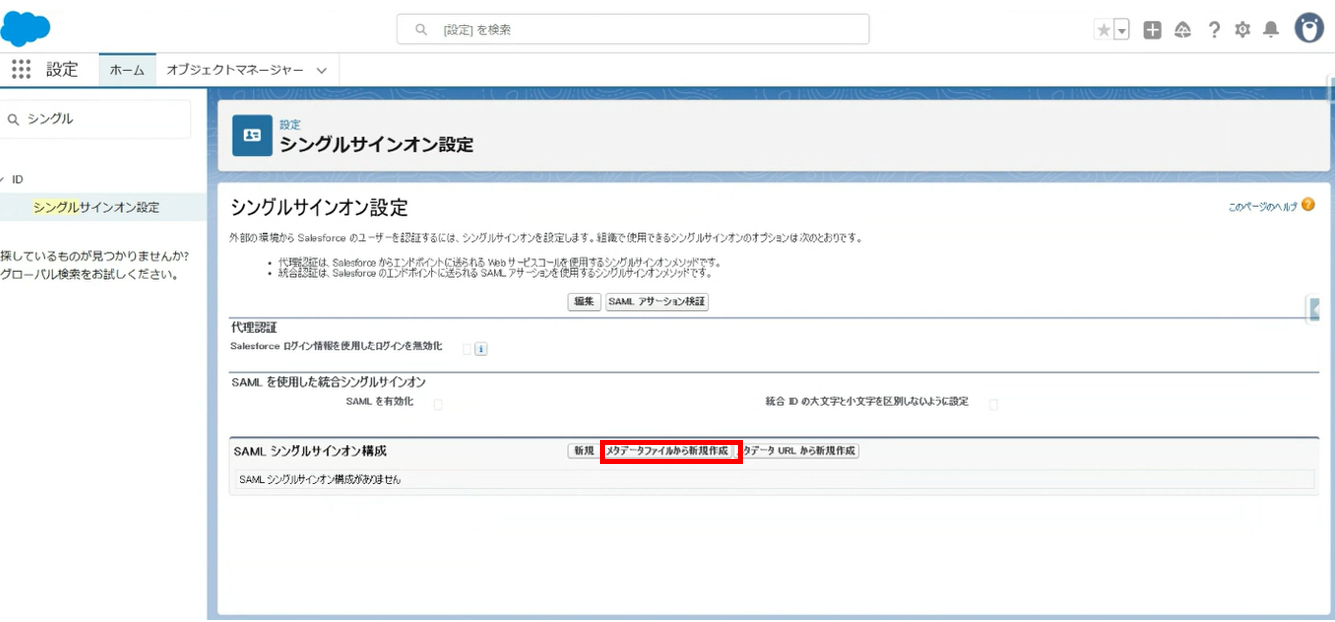Open the App Launcher grid icon
This screenshot has width=1335, height=622.
pyautogui.click(x=21, y=70)
